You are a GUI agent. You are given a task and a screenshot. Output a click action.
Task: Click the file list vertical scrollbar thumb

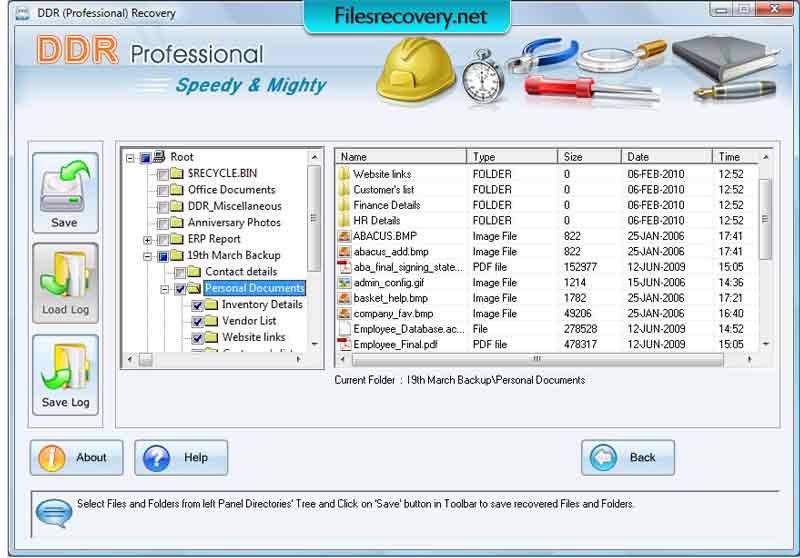[x=765, y=219]
